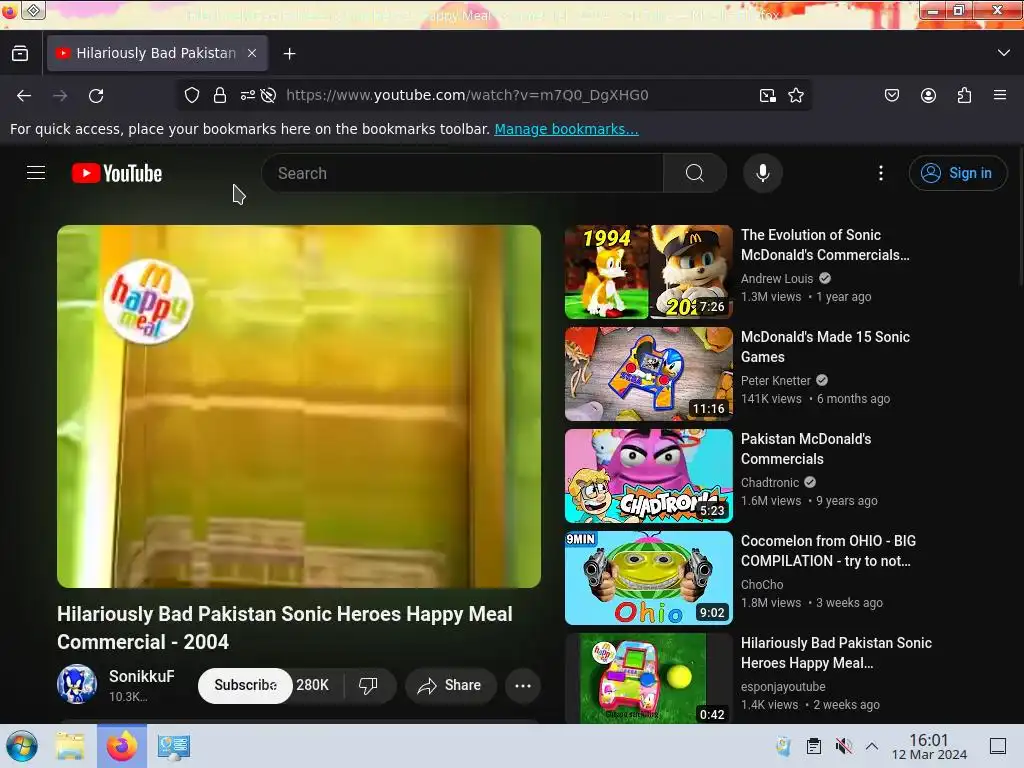
Task: Click the Manage bookmarks link
Action: (x=566, y=129)
